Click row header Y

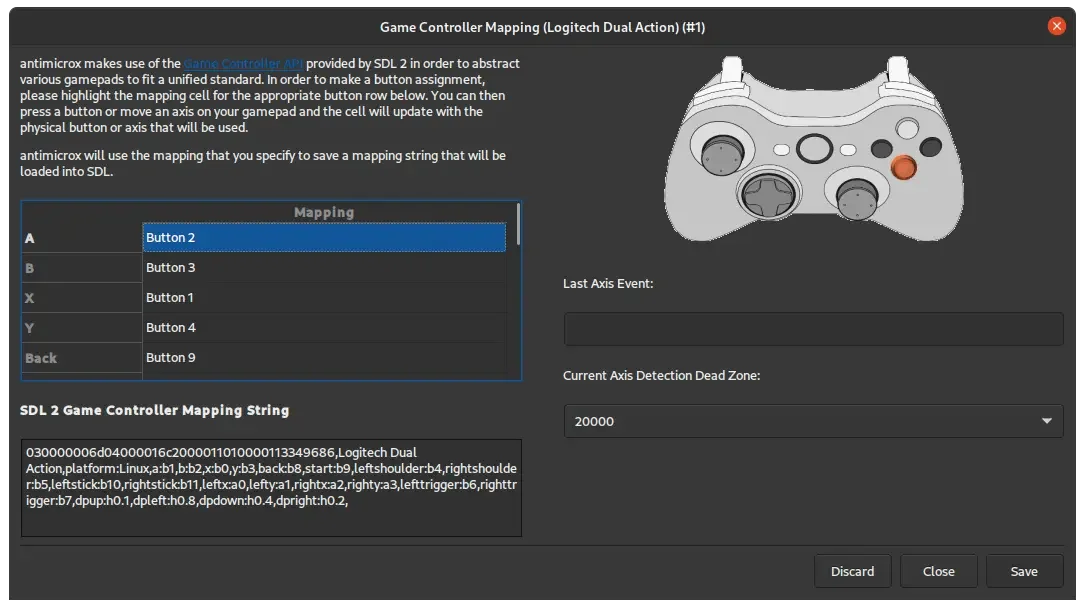click(82, 328)
